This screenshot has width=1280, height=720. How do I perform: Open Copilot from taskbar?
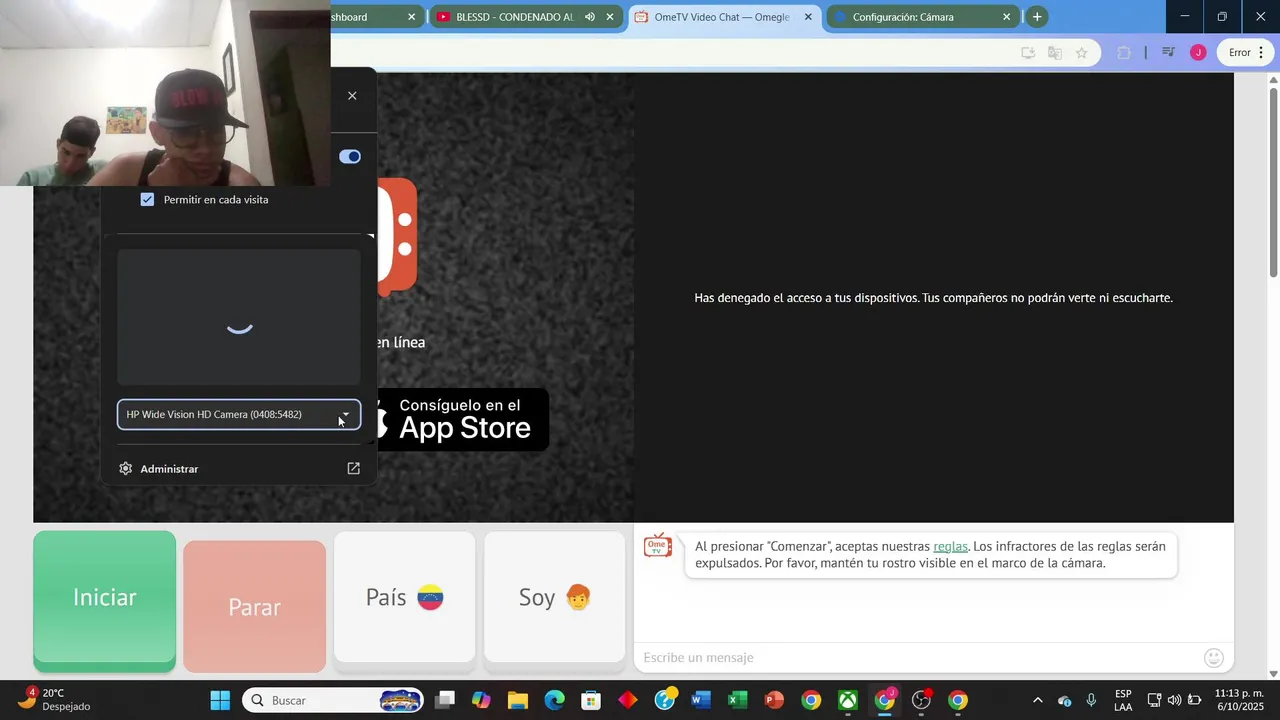481,700
